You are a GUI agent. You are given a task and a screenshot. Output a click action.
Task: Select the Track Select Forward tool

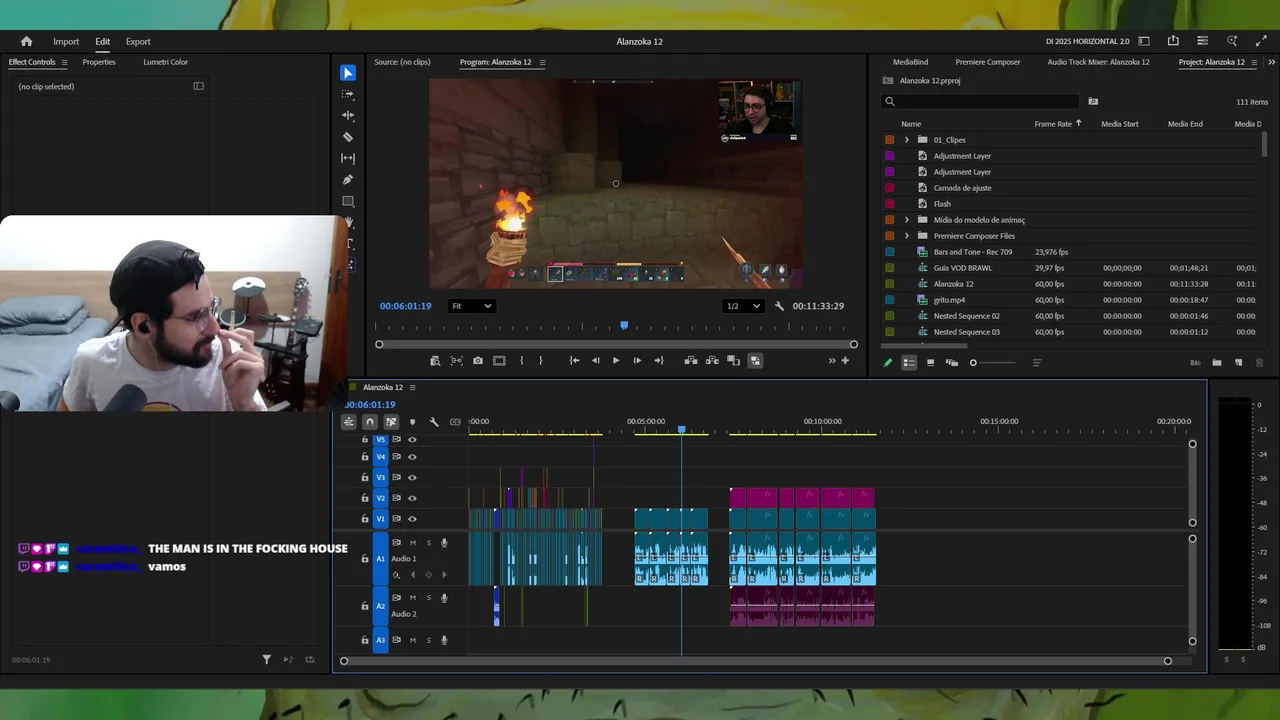(348, 94)
